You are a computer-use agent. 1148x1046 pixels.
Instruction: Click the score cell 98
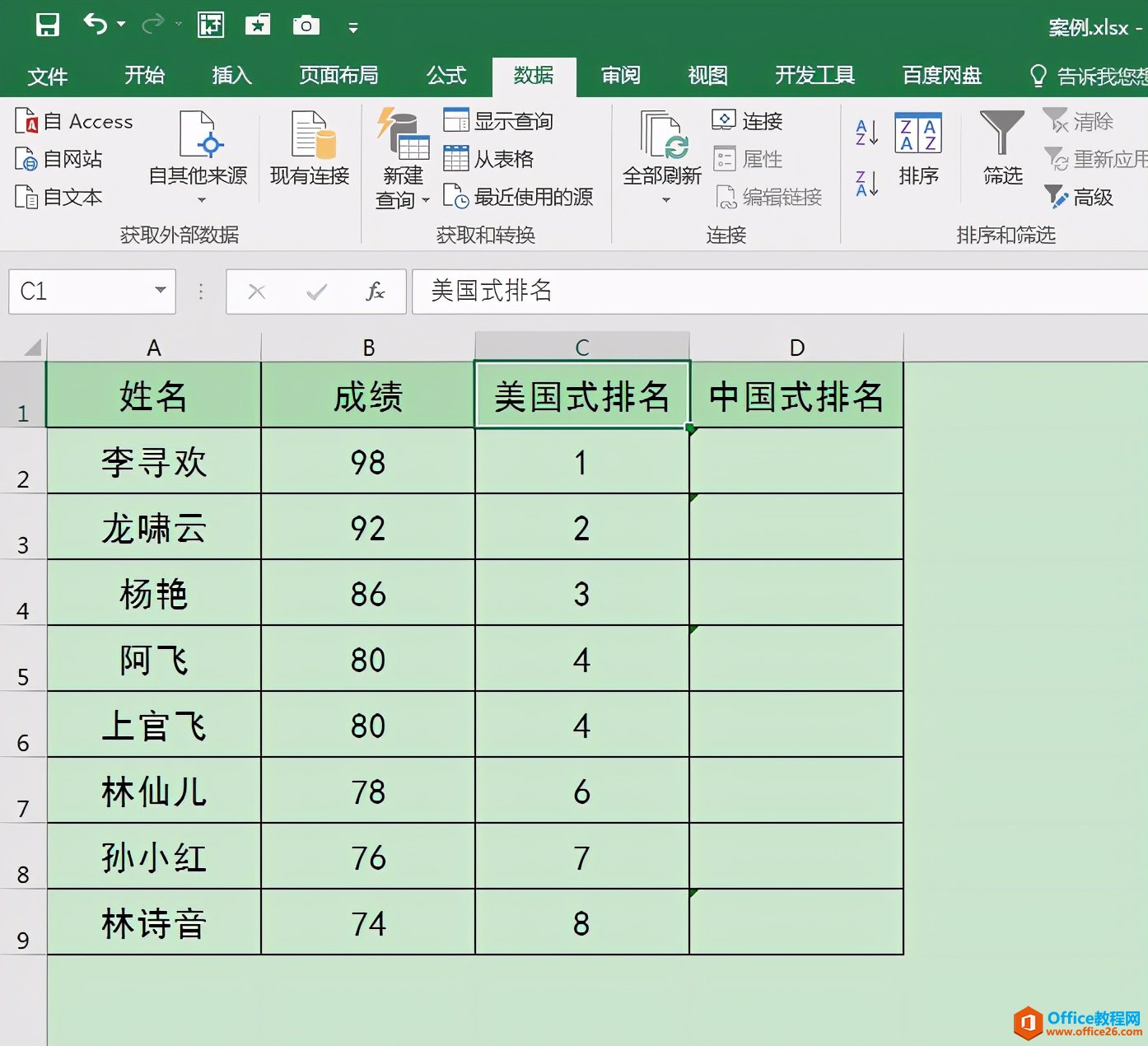pyautogui.click(x=368, y=461)
